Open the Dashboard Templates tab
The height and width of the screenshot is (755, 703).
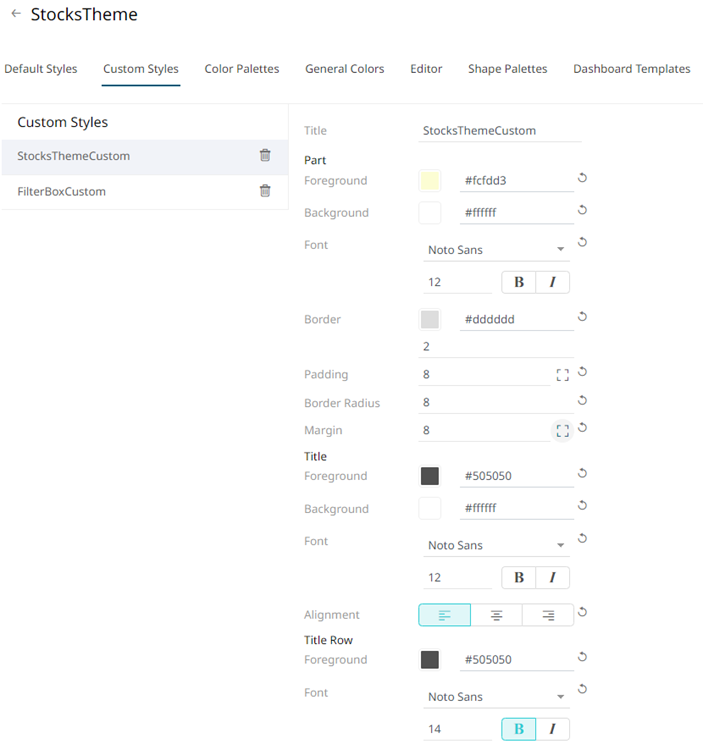pos(632,69)
